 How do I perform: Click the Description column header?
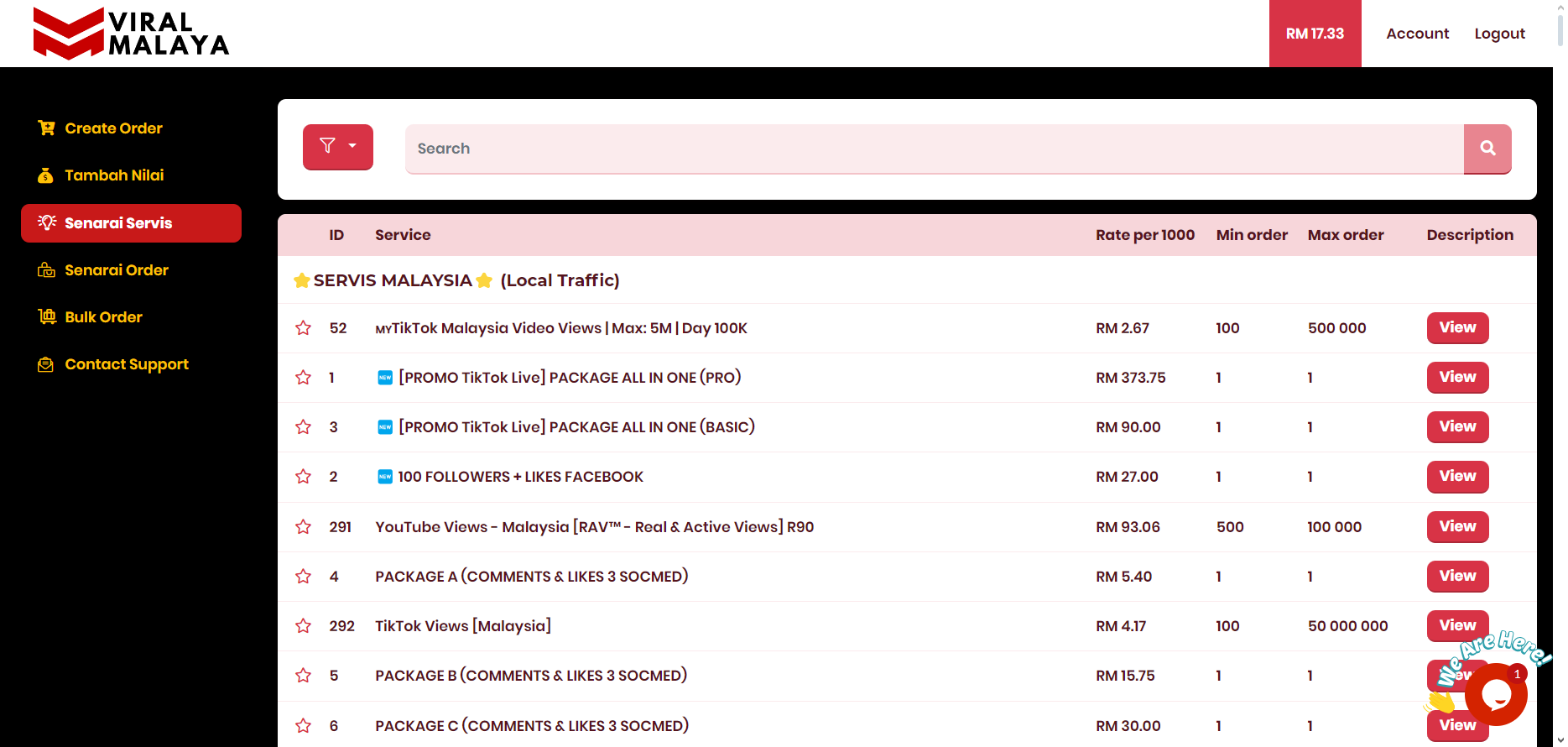(x=1470, y=235)
